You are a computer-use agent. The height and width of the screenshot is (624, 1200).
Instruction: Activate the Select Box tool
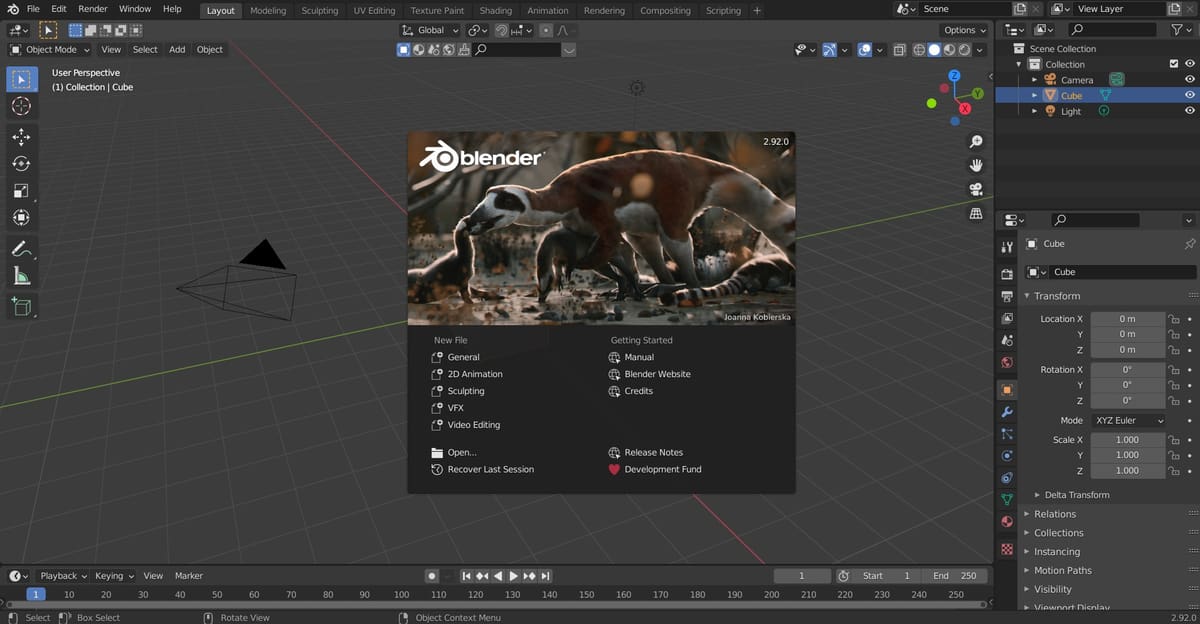21,79
